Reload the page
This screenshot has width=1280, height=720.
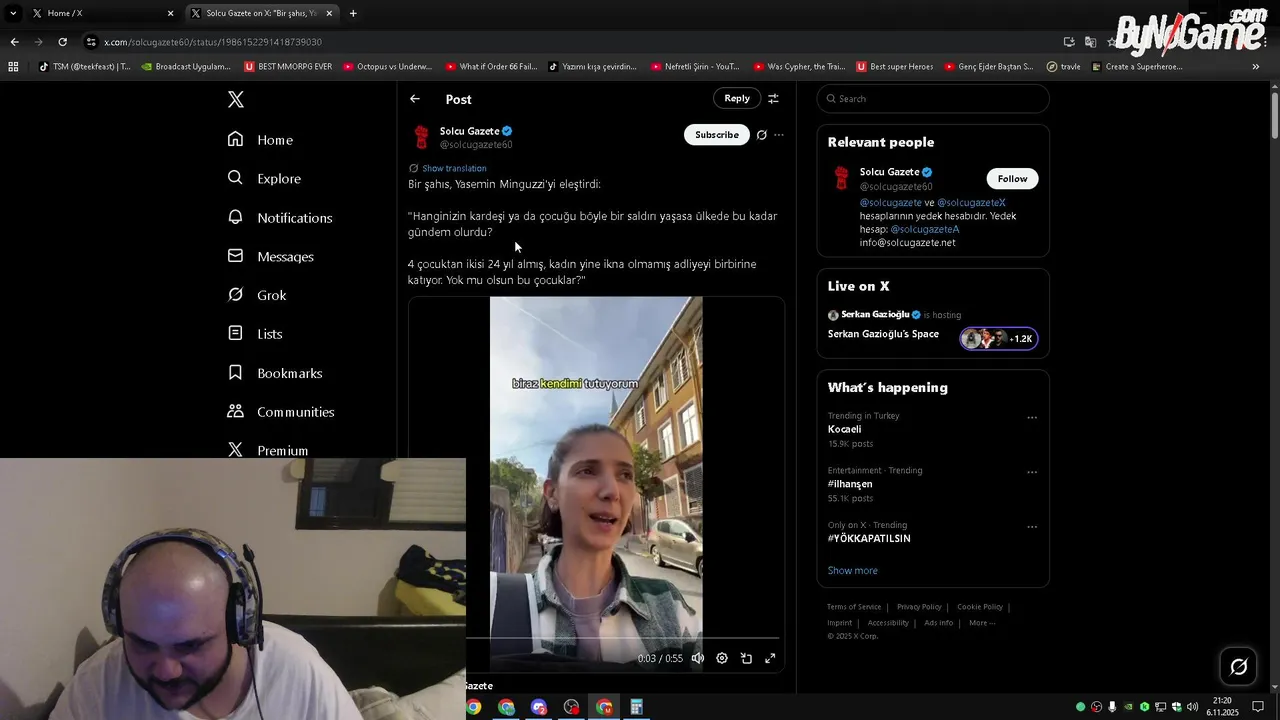[x=62, y=42]
